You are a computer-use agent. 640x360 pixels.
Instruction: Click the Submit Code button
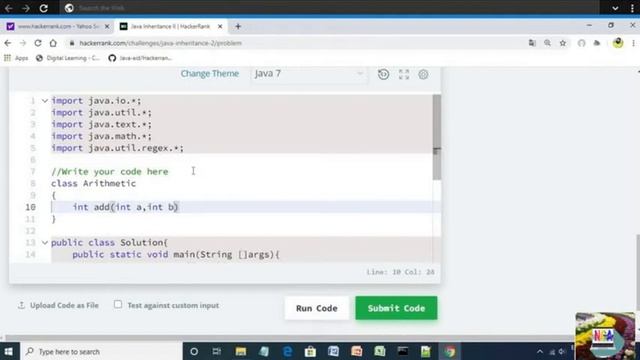pos(396,308)
